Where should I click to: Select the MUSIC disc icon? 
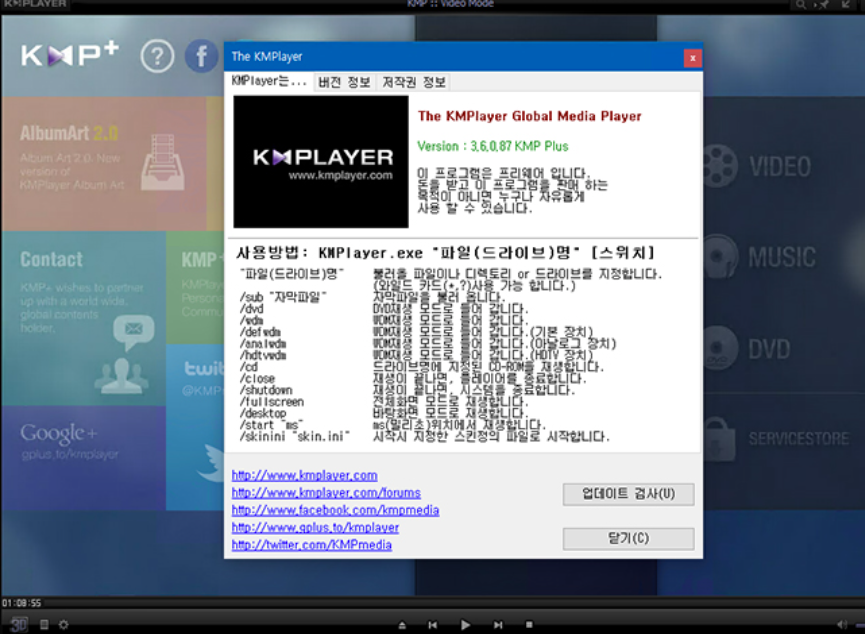tap(720, 257)
